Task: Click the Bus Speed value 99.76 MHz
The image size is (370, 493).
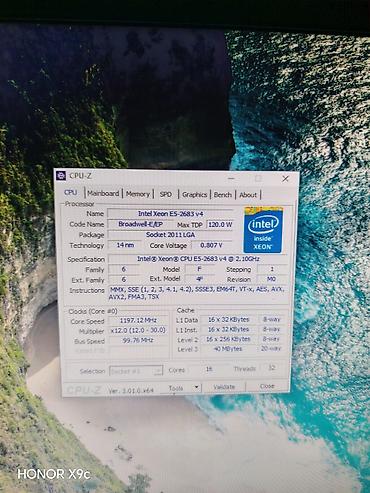Action: point(138,340)
